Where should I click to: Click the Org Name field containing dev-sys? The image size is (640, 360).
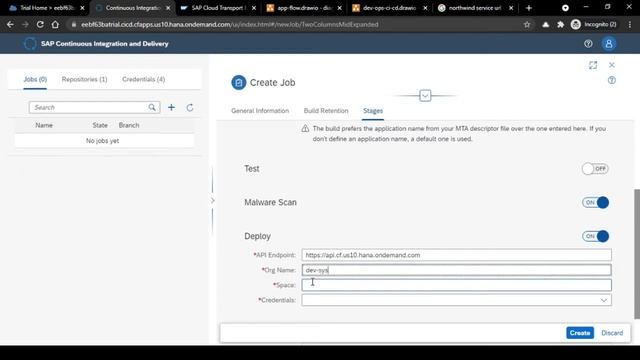click(456, 270)
